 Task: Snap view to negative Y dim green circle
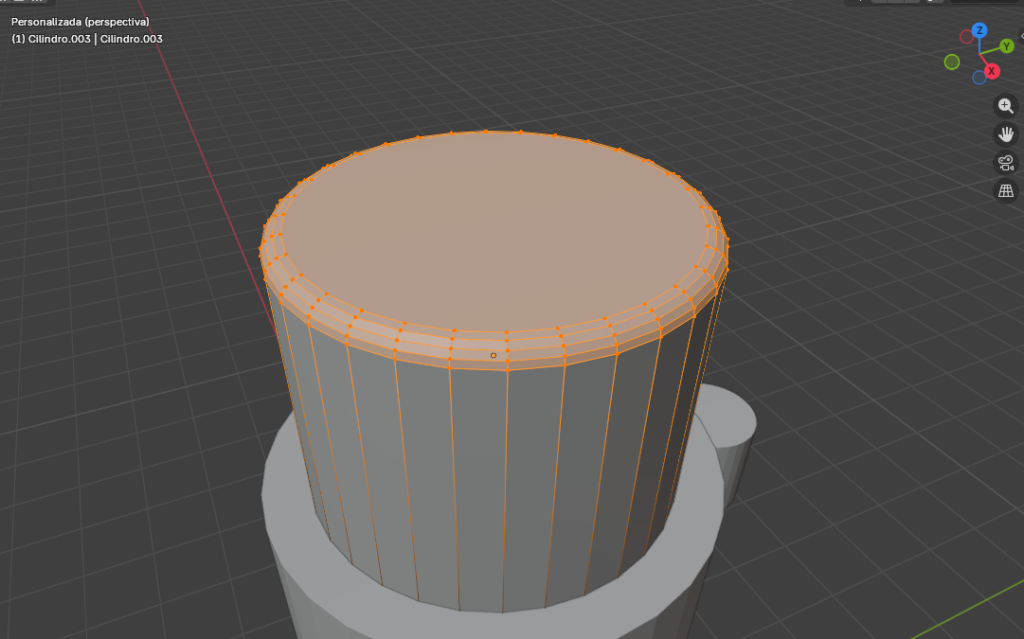952,62
